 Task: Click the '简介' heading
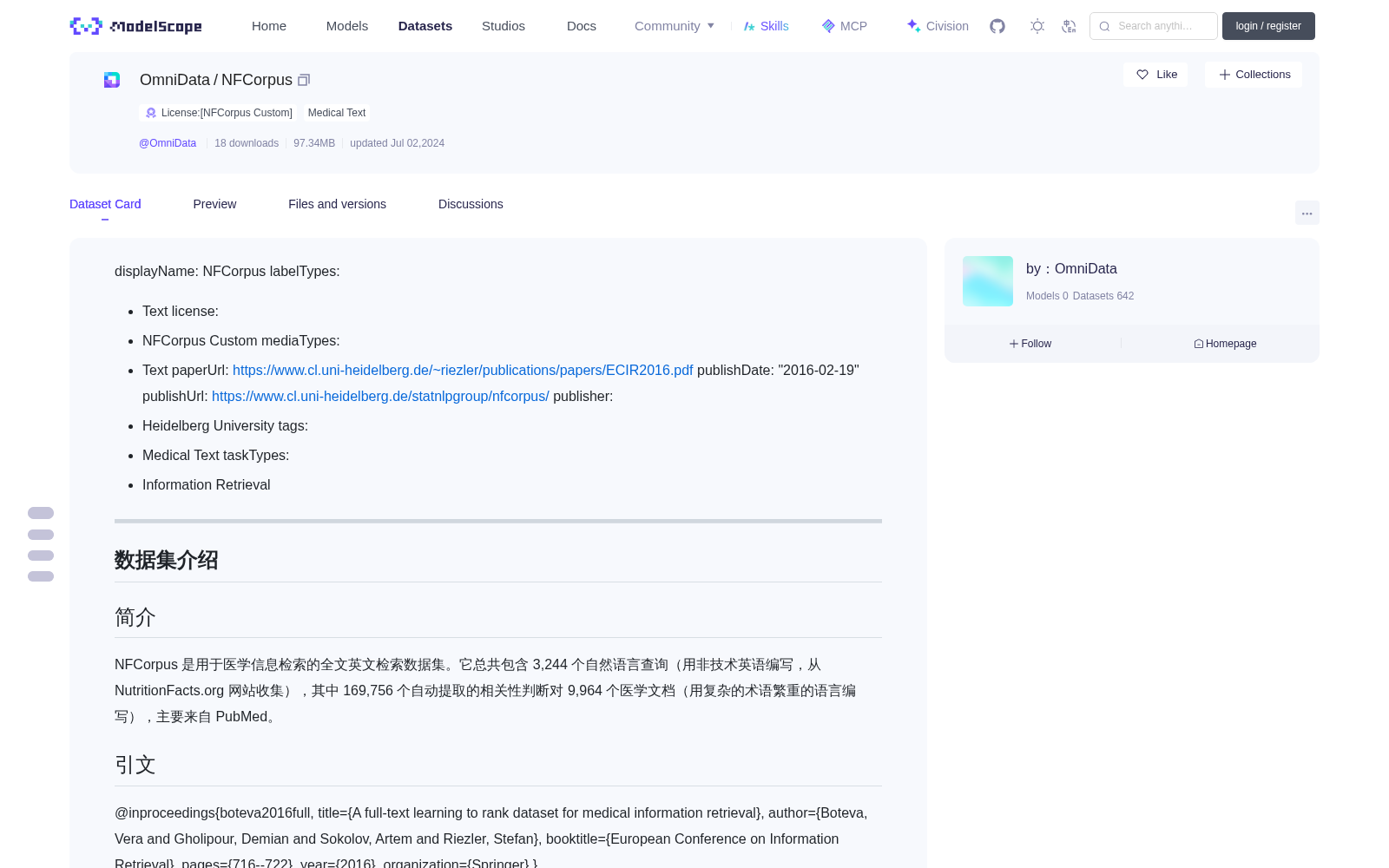[x=135, y=617]
